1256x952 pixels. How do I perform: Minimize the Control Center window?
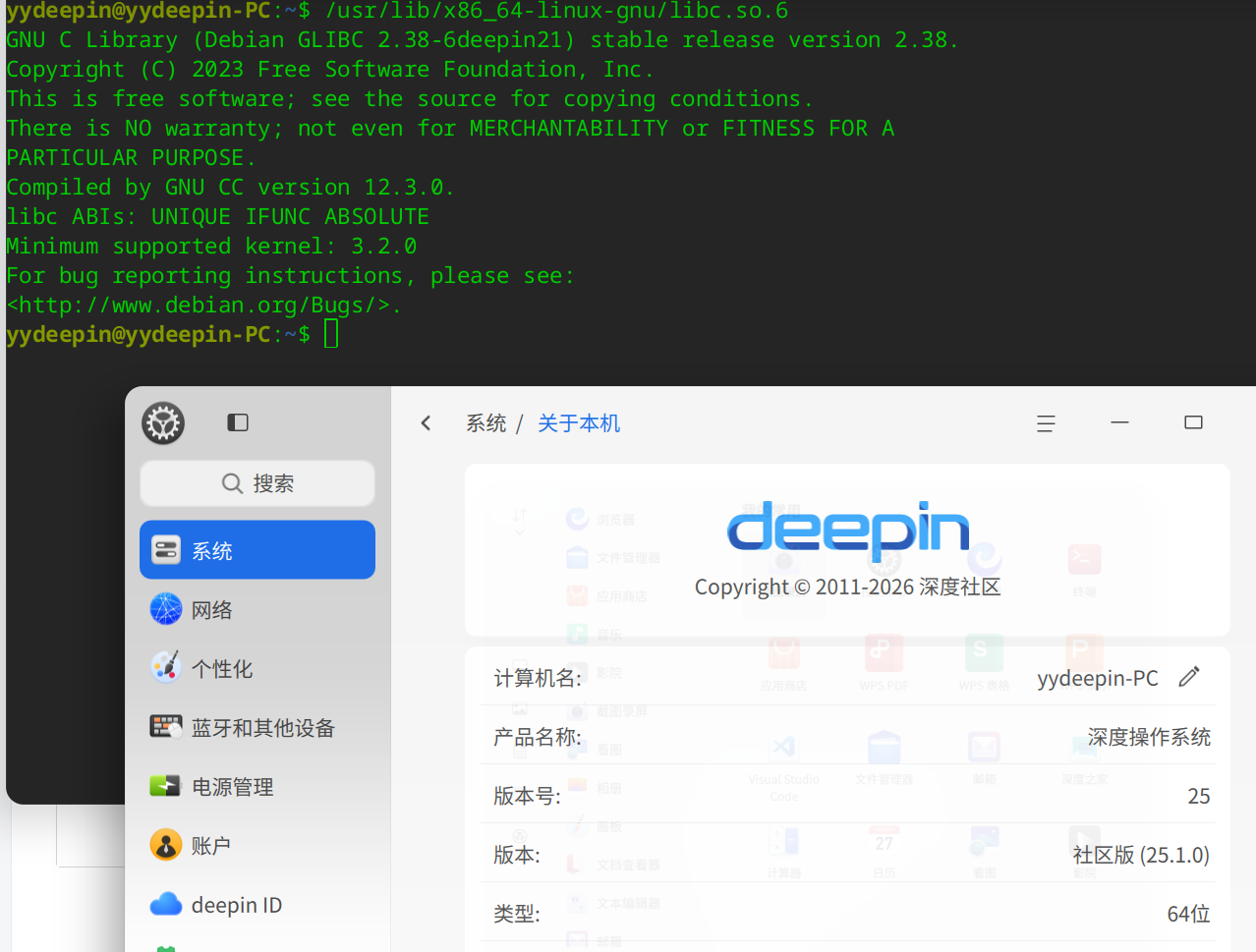tap(1119, 422)
